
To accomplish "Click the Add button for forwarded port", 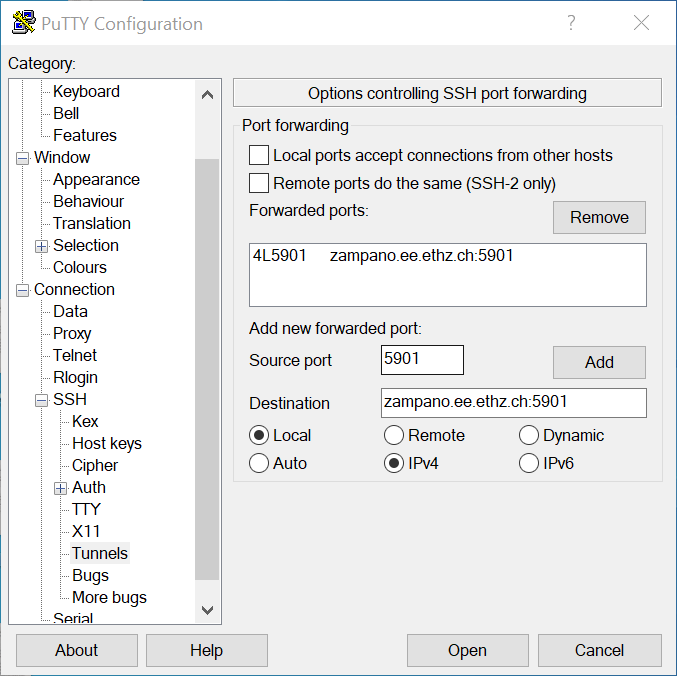I will click(599, 362).
